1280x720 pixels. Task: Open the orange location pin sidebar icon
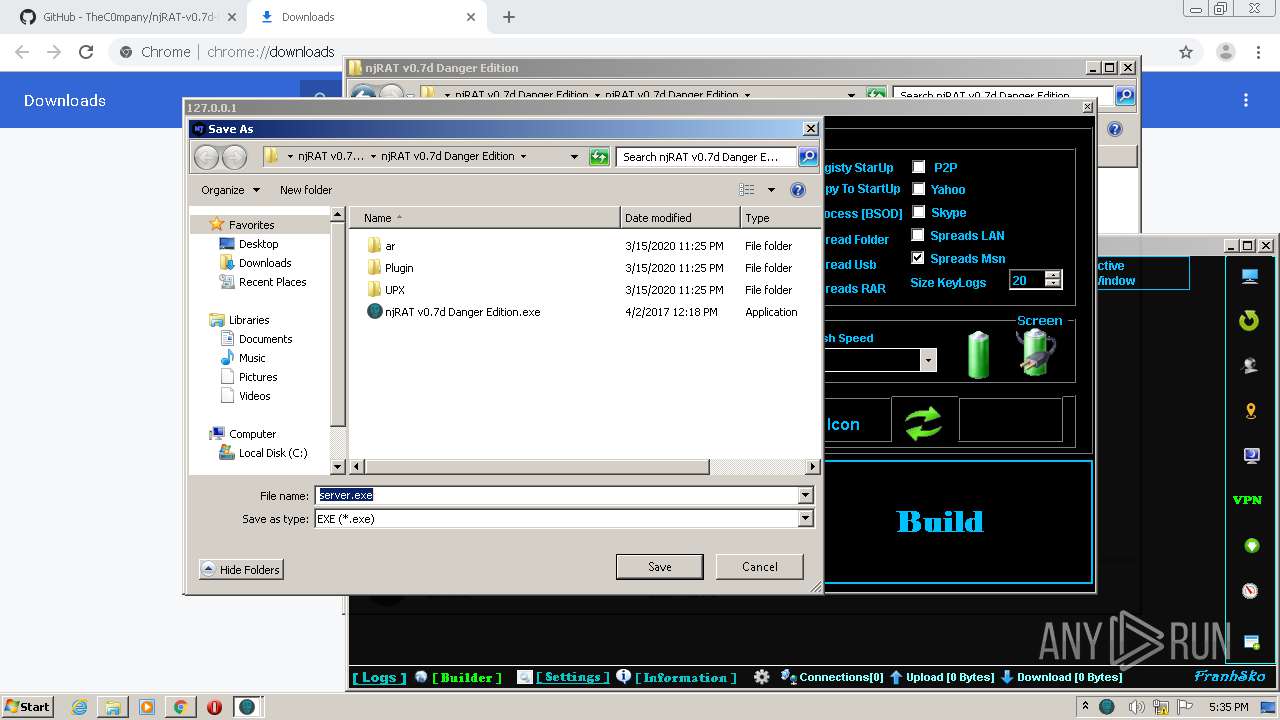click(x=1250, y=411)
